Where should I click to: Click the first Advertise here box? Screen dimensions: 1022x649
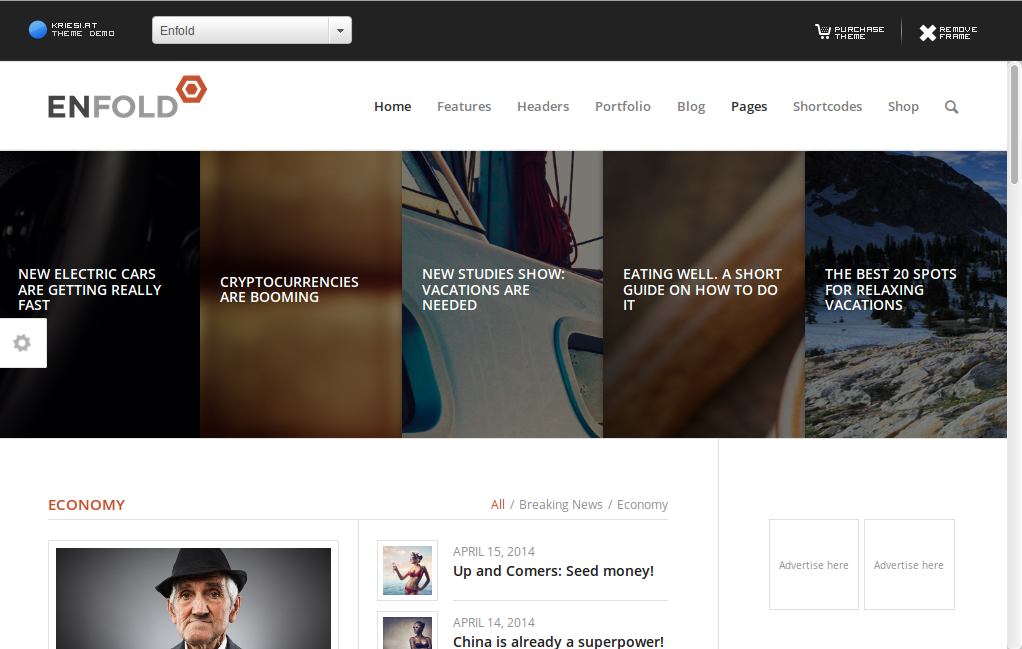814,565
